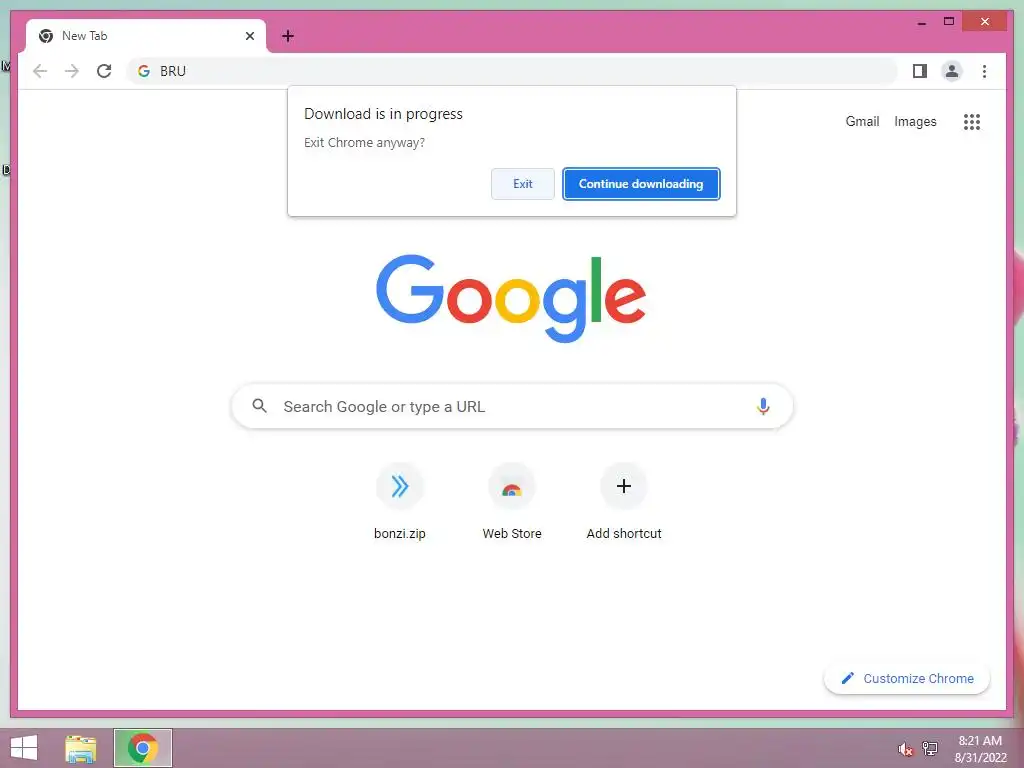This screenshot has height=768, width=1024.
Task: Open File Explorer from taskbar
Action: pos(81,748)
